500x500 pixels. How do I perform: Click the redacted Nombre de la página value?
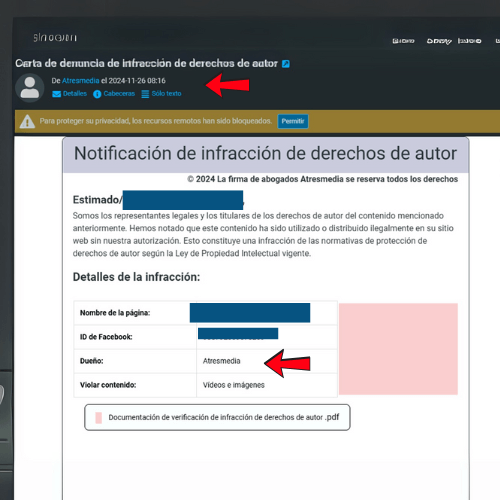[250, 313]
